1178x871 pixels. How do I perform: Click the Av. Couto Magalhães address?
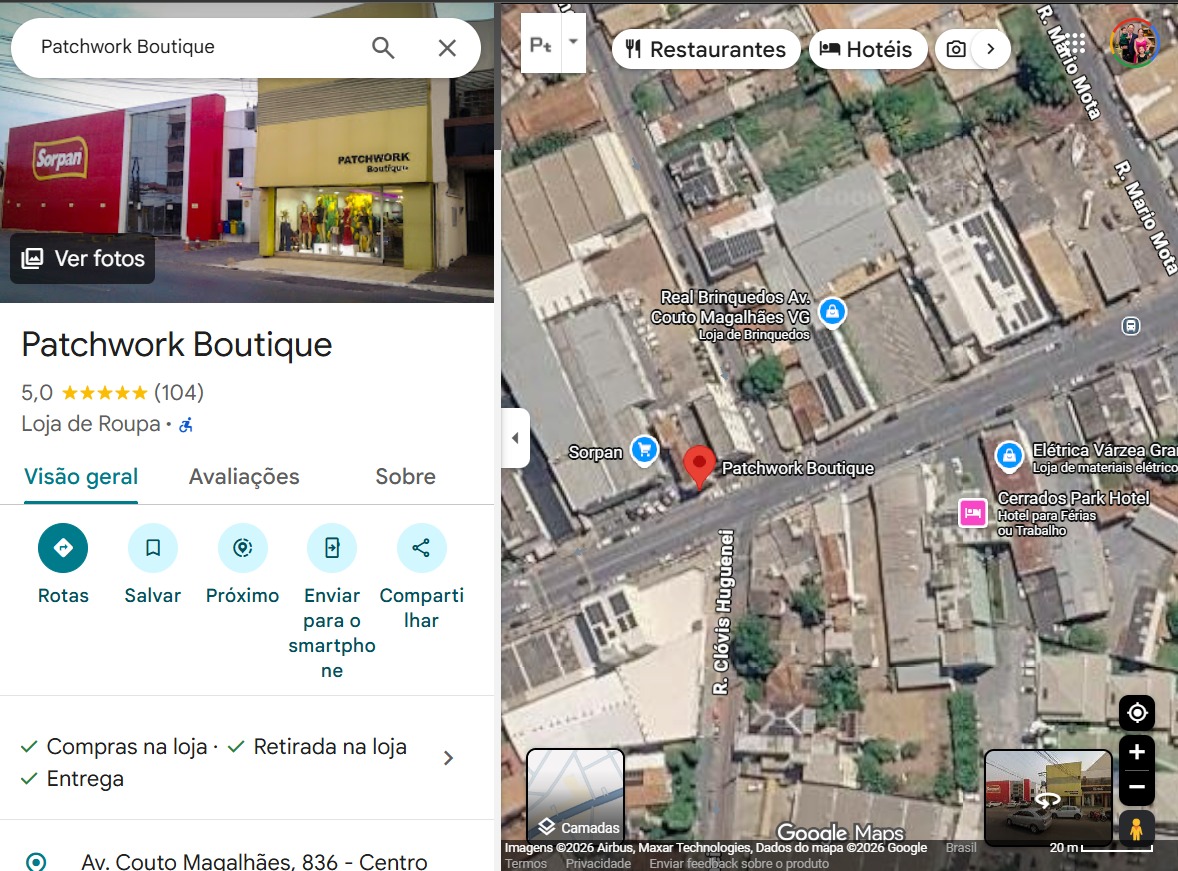click(x=254, y=861)
